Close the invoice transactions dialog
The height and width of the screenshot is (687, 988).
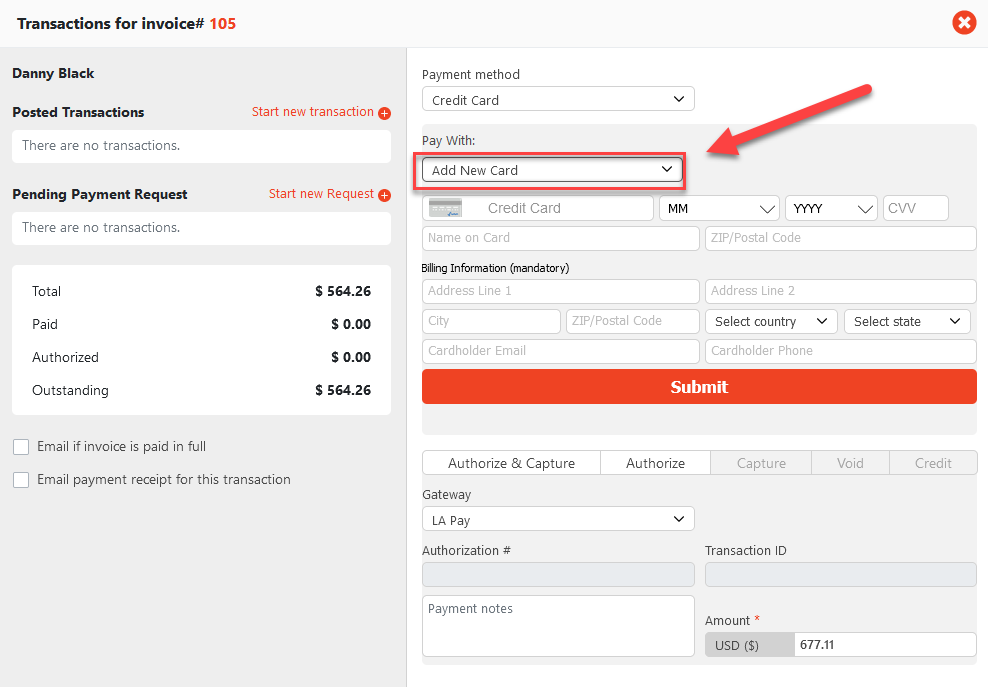963,22
